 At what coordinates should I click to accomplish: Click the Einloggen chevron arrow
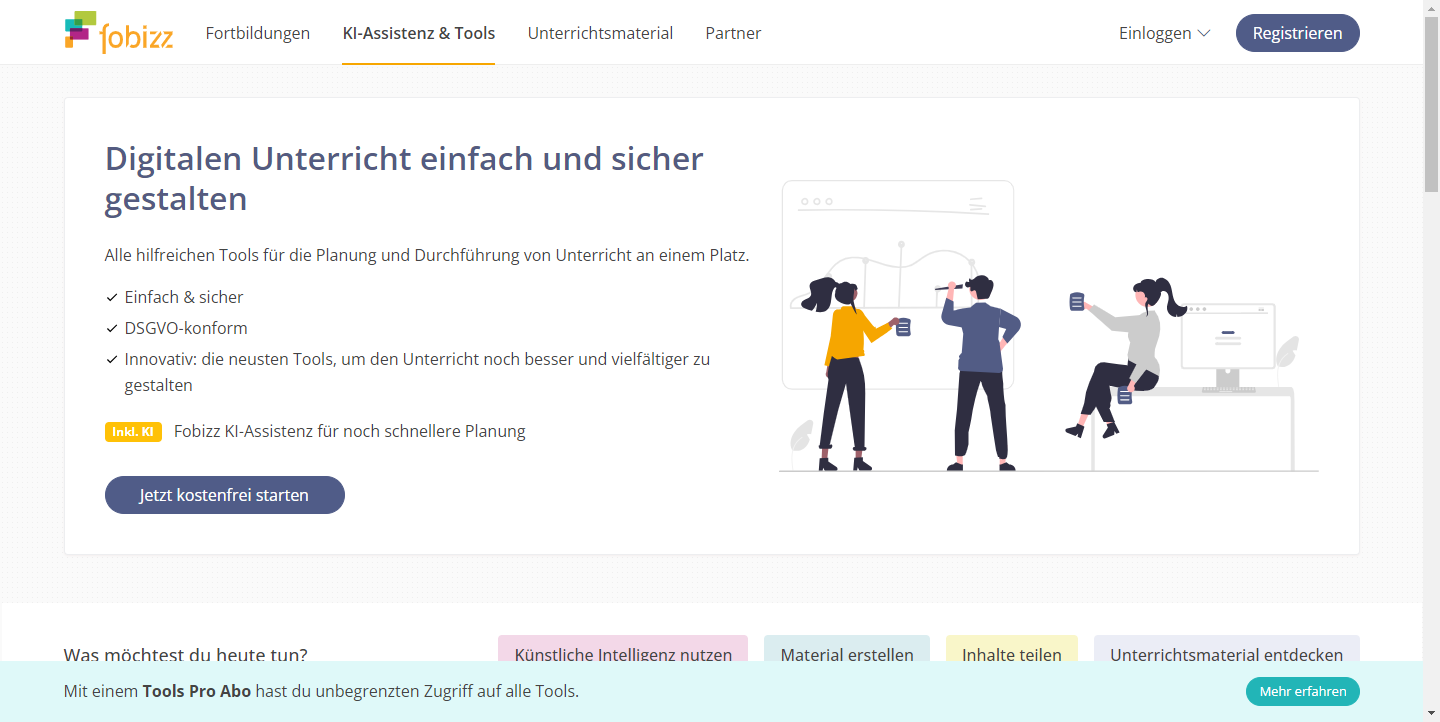[x=1204, y=33]
